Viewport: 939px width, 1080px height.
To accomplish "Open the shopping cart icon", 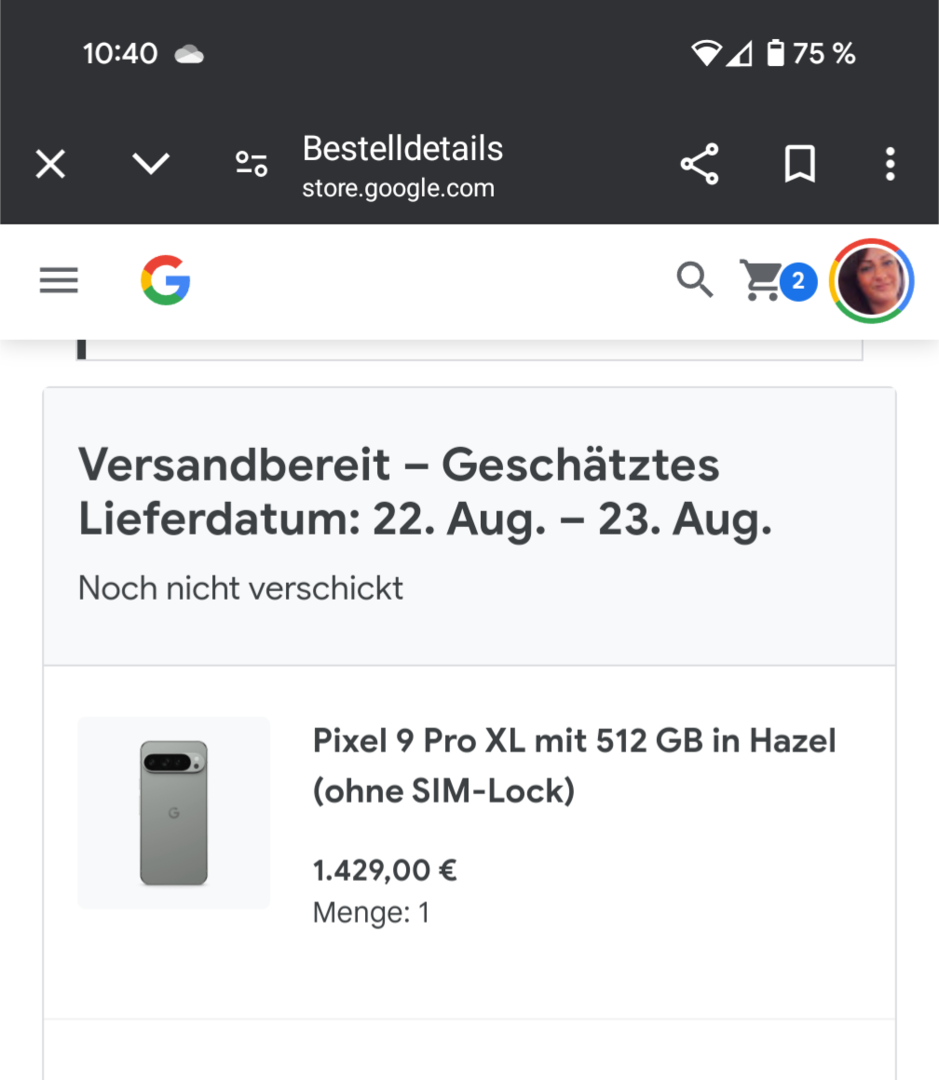I will [761, 281].
